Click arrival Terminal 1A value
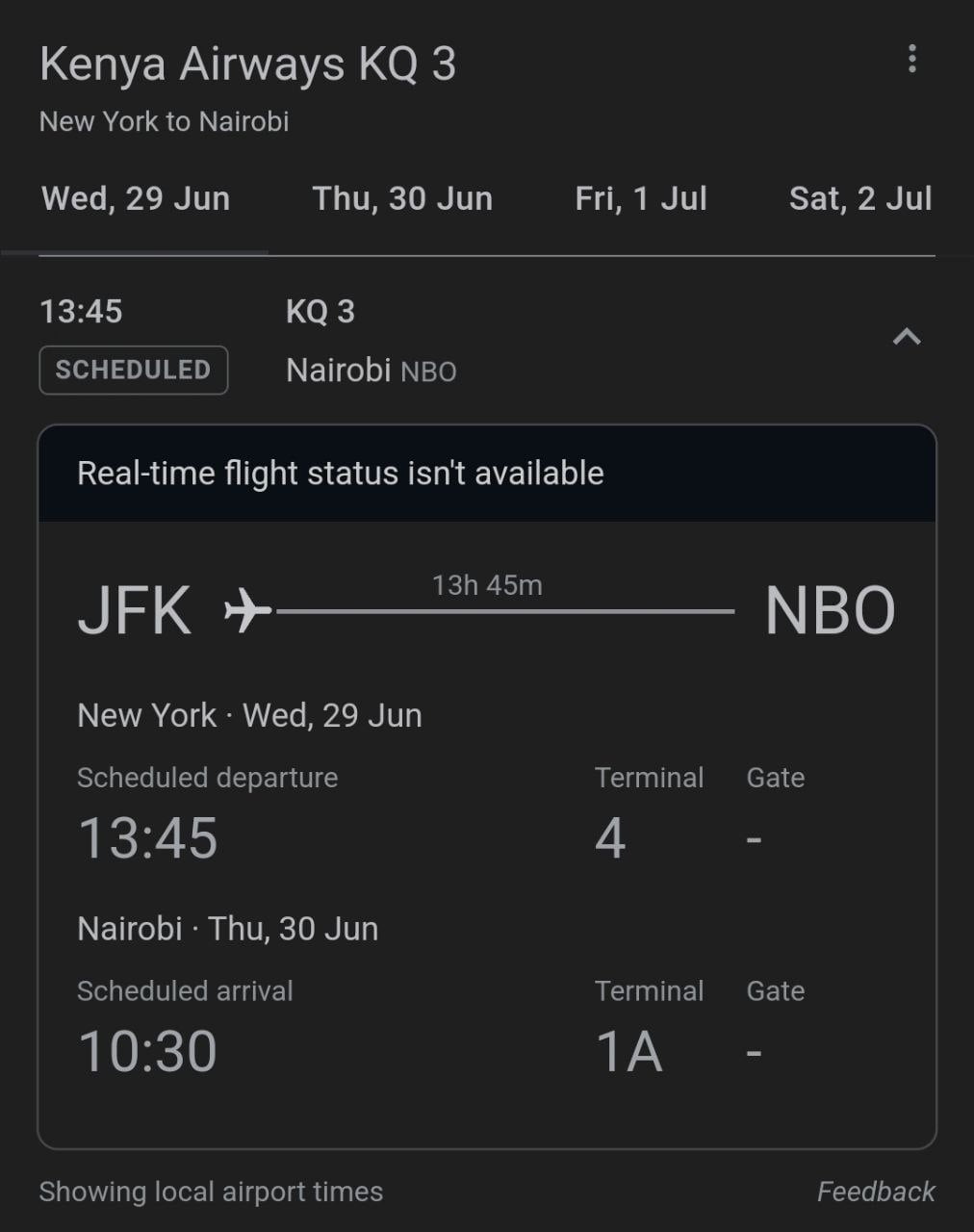 pyautogui.click(x=629, y=1050)
